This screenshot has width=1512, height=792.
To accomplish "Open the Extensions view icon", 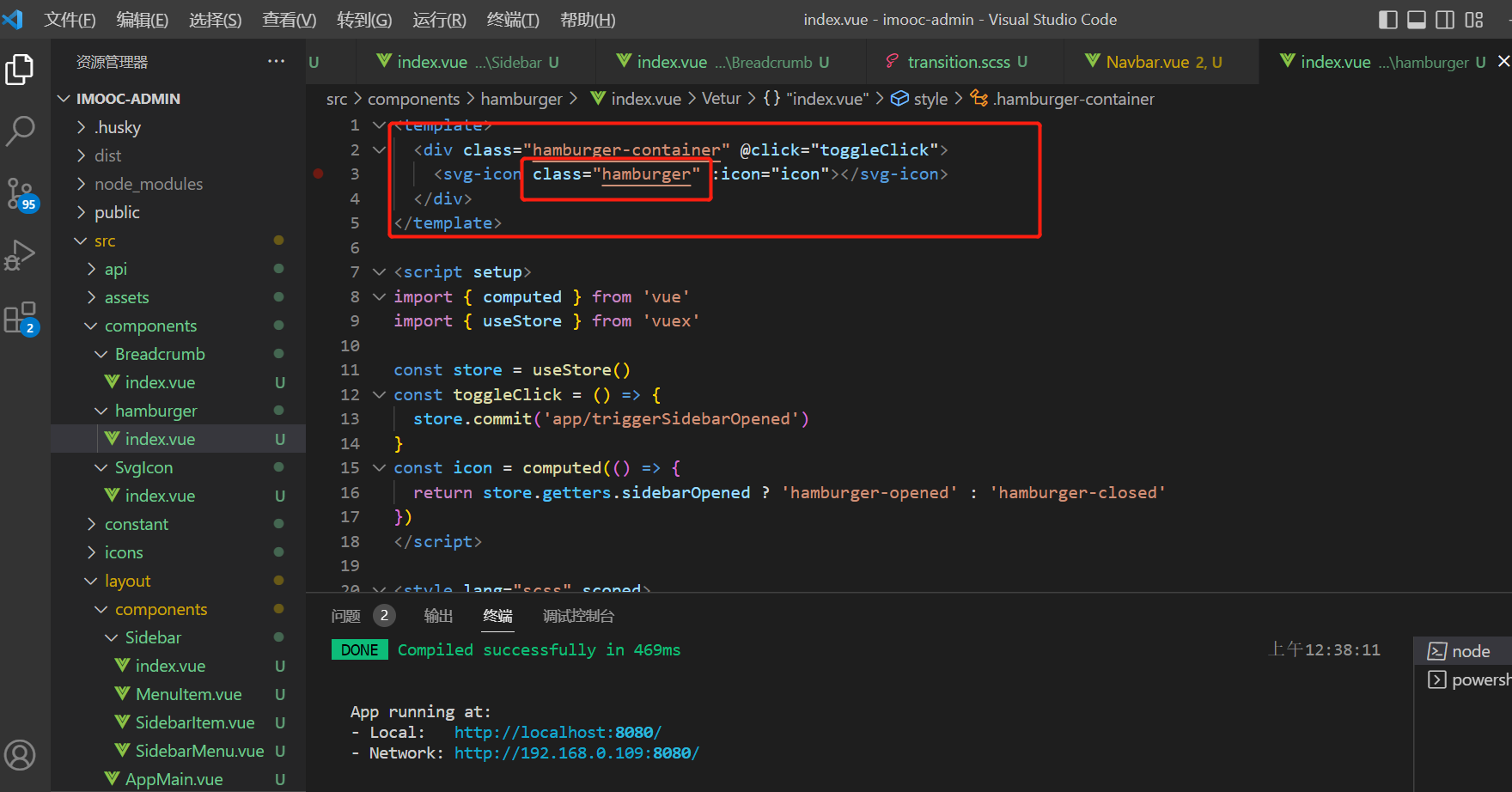I will pyautogui.click(x=21, y=318).
